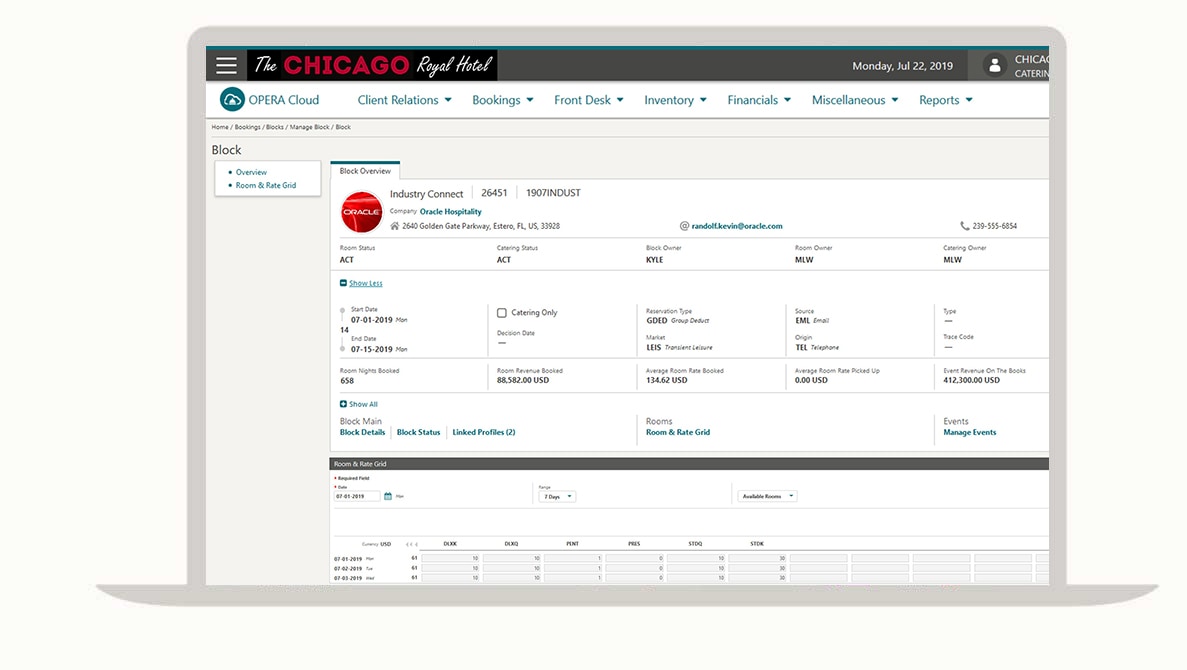Enable the Catering Only checkbox
The height and width of the screenshot is (670, 1187).
pos(502,313)
